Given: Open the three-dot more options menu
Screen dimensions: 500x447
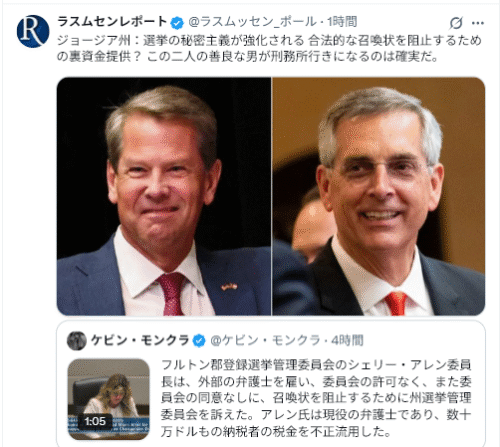Looking at the screenshot, I should (478, 23).
